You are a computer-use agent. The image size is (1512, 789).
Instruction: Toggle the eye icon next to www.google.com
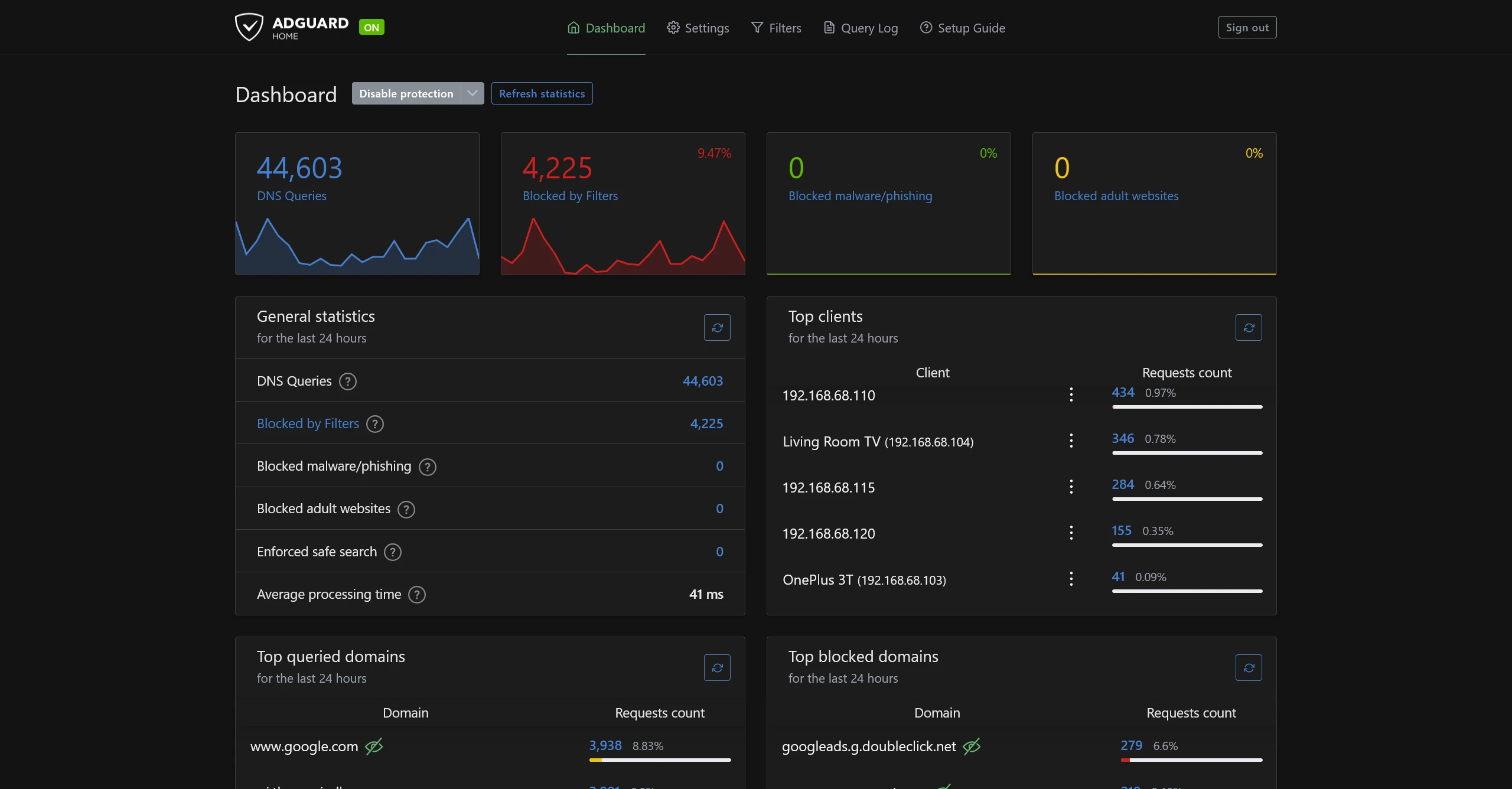pyautogui.click(x=374, y=746)
